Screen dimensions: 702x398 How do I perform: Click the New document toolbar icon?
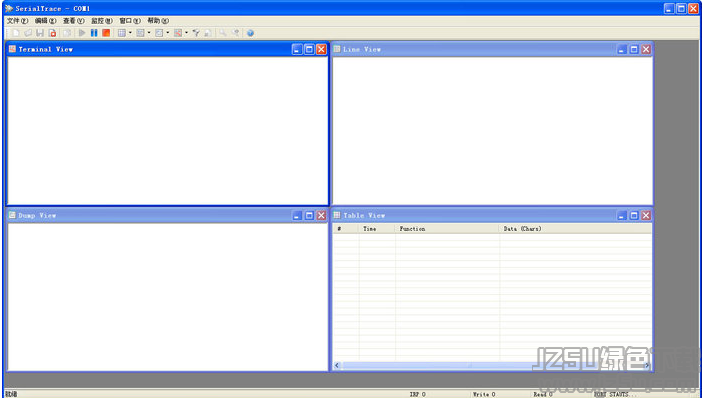pyautogui.click(x=16, y=33)
